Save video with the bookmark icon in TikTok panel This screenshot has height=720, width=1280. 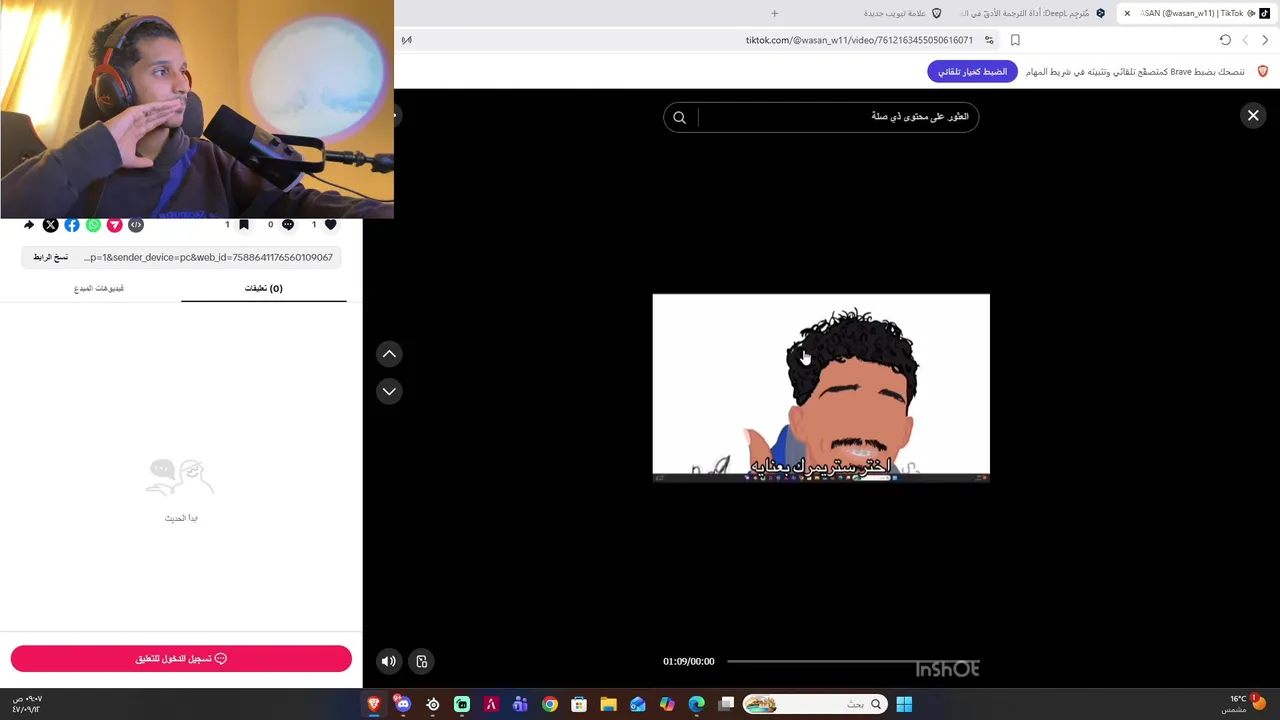point(243,225)
